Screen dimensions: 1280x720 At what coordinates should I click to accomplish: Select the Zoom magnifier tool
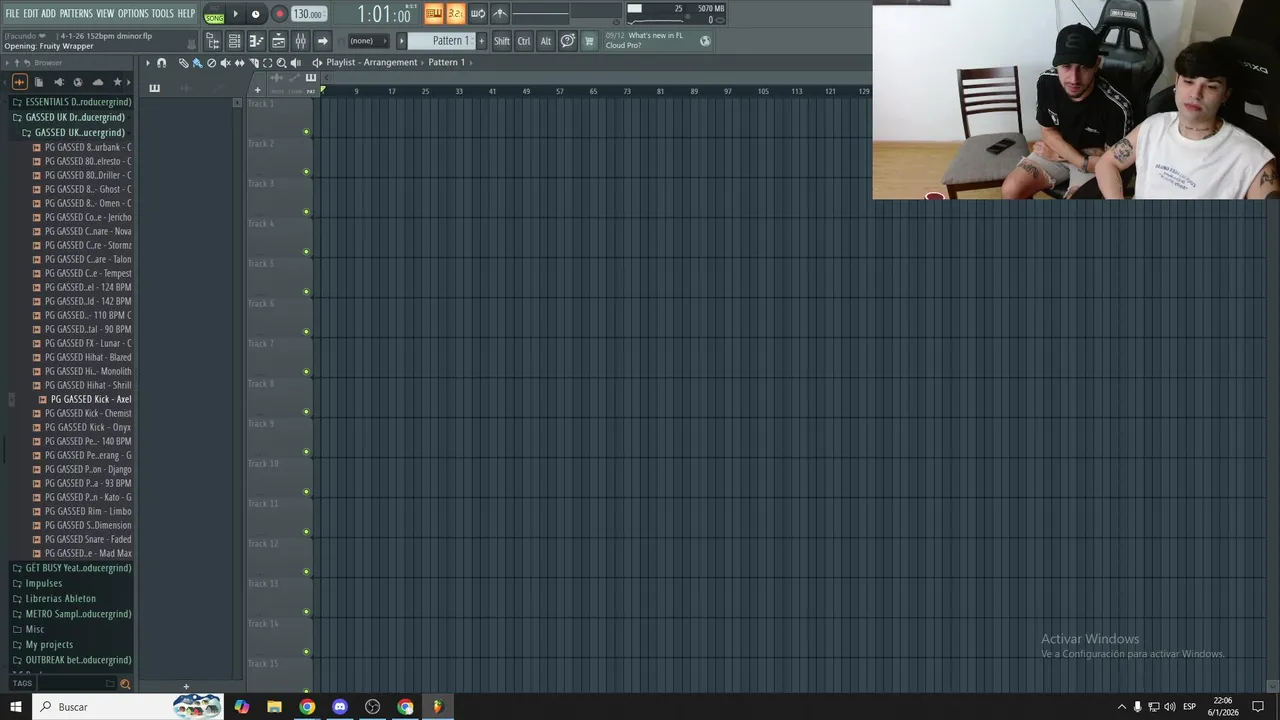coord(281,63)
